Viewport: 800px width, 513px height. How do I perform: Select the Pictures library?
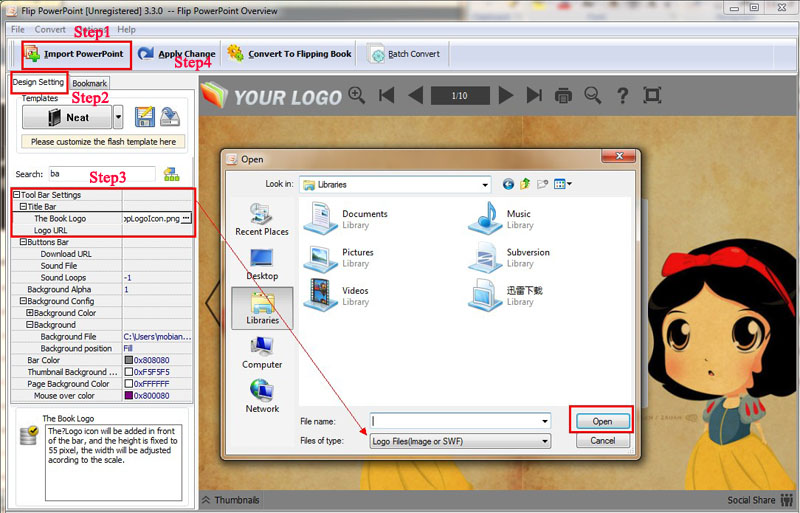(339, 257)
